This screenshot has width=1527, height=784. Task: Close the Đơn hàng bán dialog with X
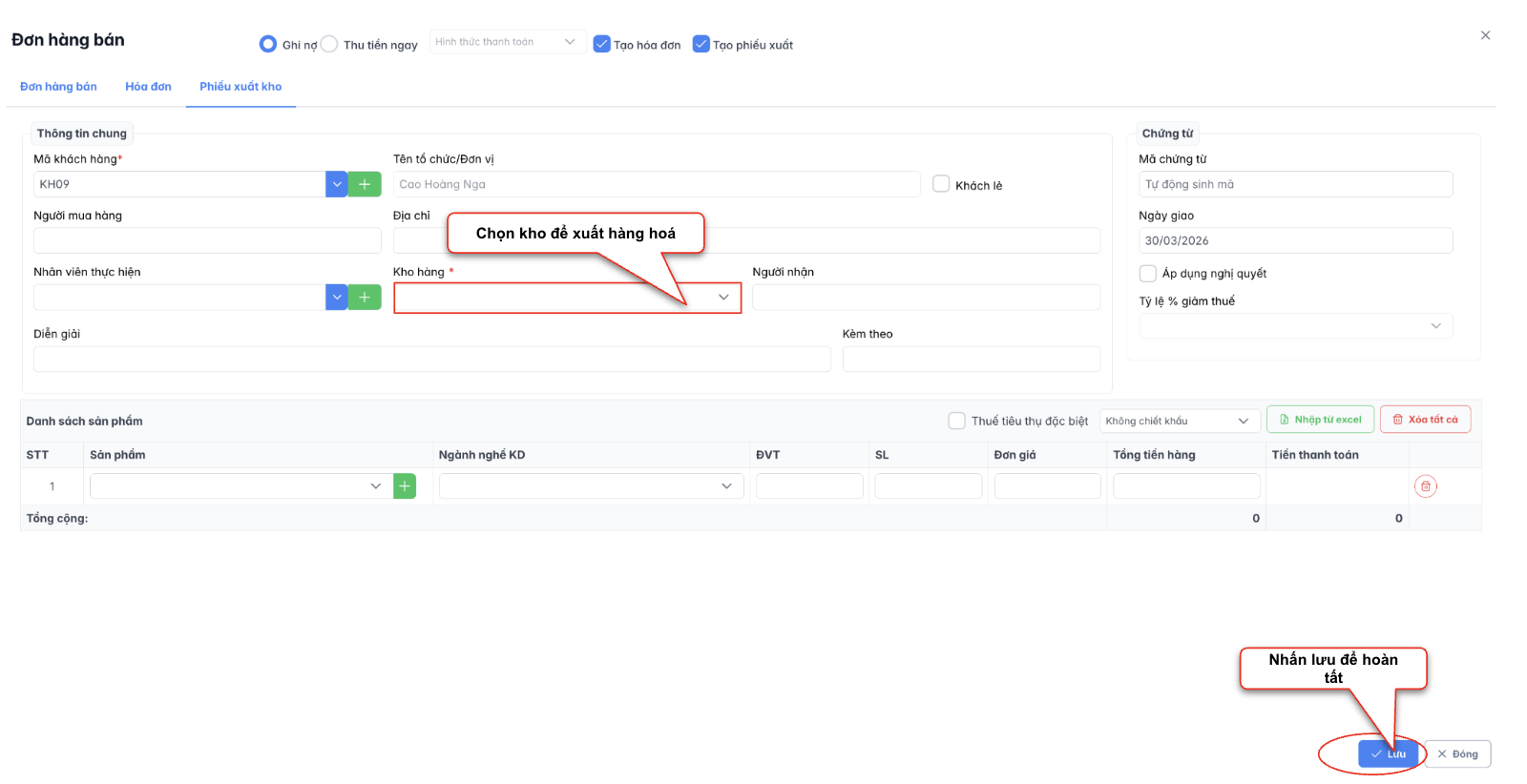1485,35
